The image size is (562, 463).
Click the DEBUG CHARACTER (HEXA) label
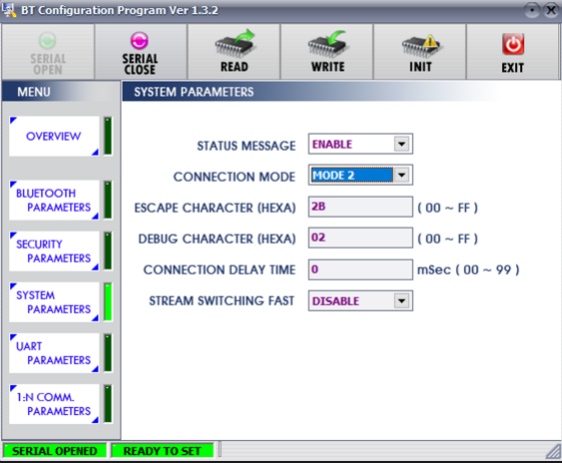click(217, 239)
